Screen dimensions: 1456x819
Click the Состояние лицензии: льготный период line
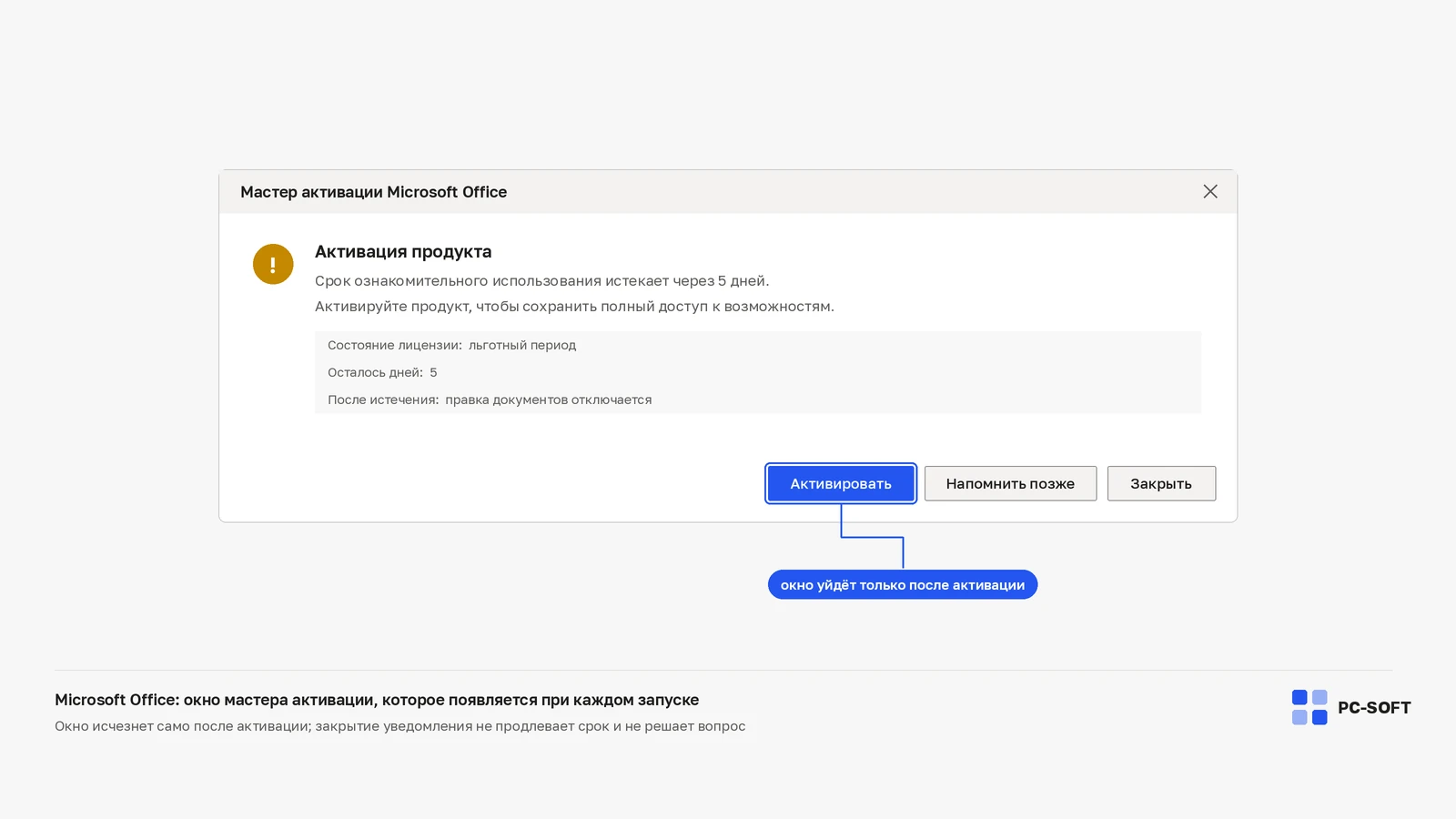[451, 345]
